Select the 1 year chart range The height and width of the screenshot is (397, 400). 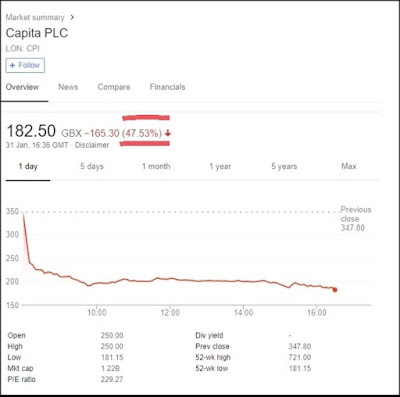(x=220, y=166)
